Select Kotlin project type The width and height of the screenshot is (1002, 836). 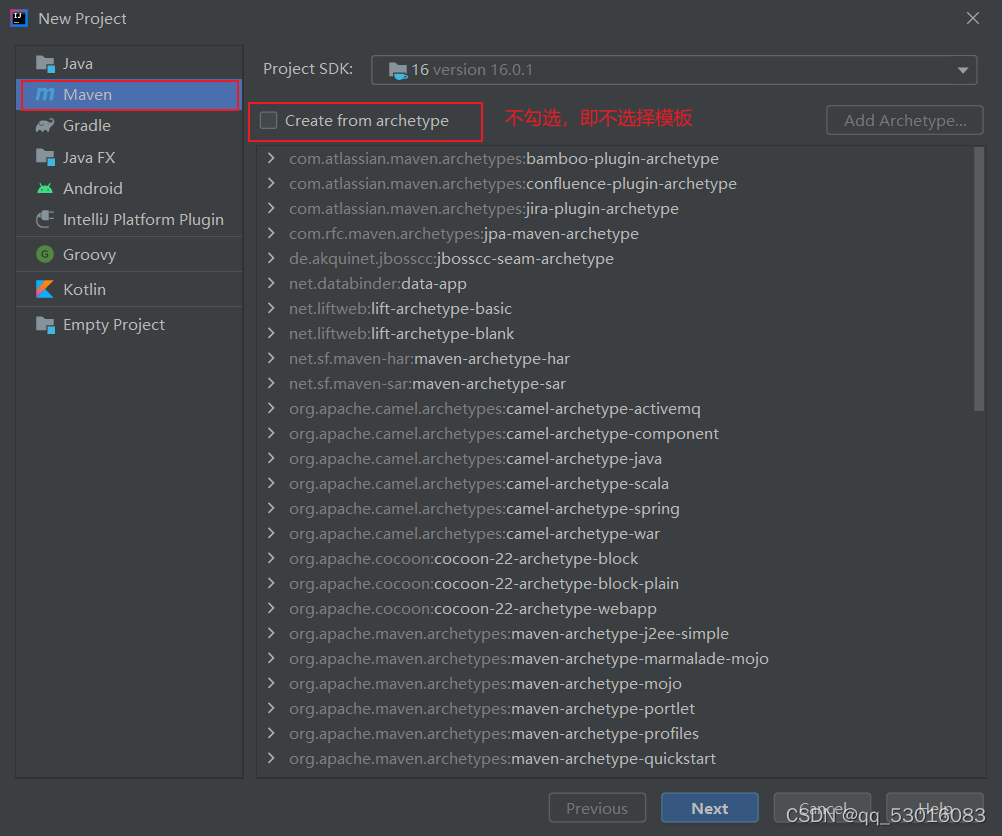(x=129, y=290)
